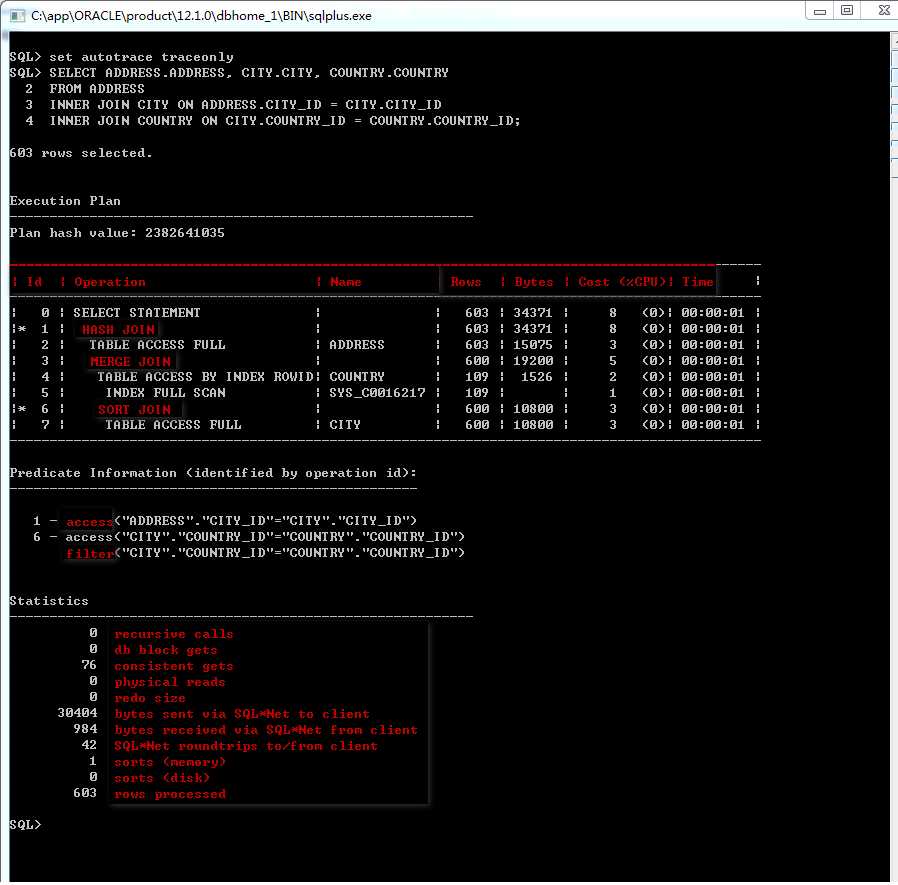The height and width of the screenshot is (885, 898).
Task: Minimize the sqlplus.exe window
Action: [x=820, y=11]
